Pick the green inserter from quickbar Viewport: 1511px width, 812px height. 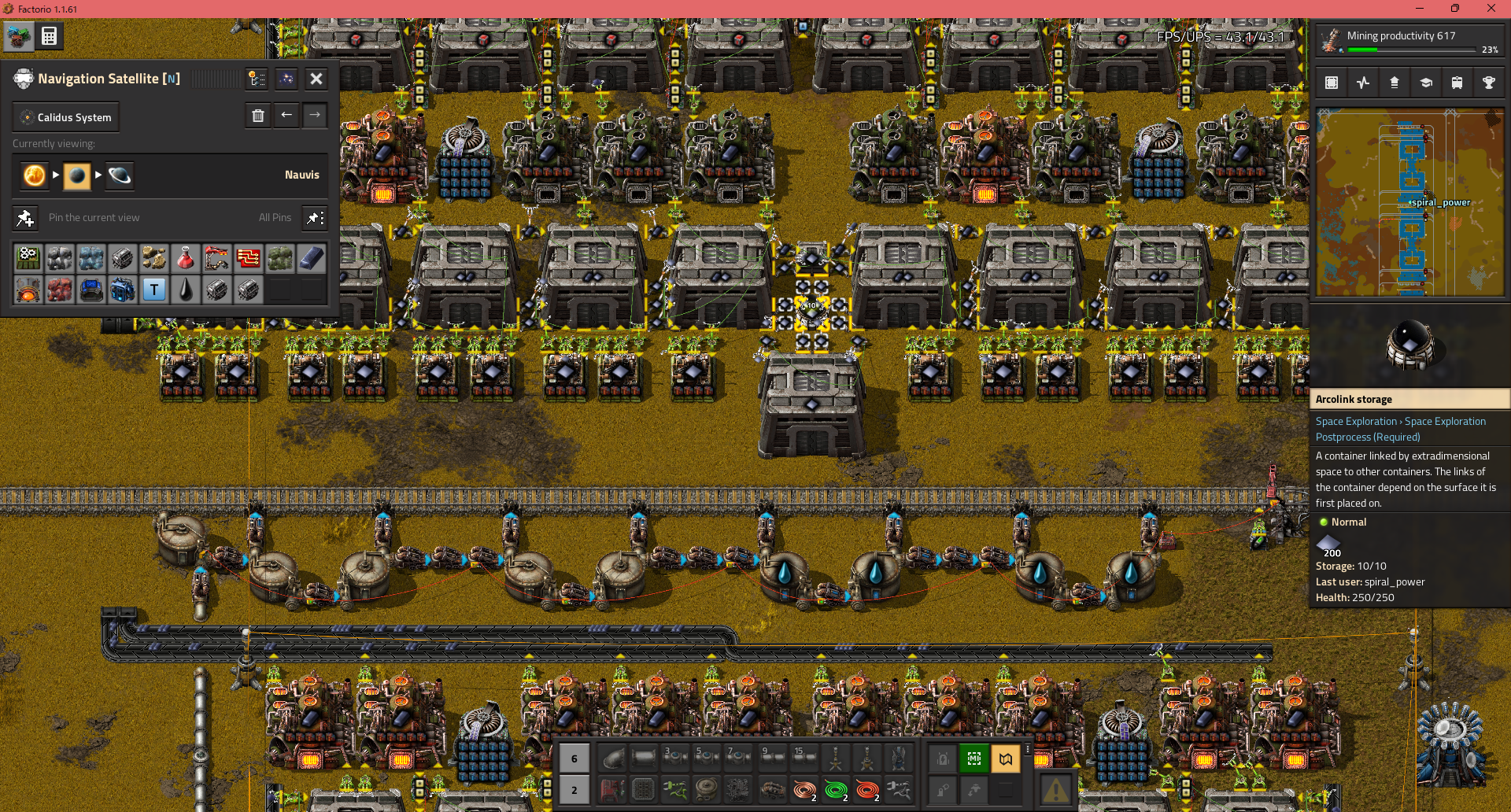[x=675, y=790]
